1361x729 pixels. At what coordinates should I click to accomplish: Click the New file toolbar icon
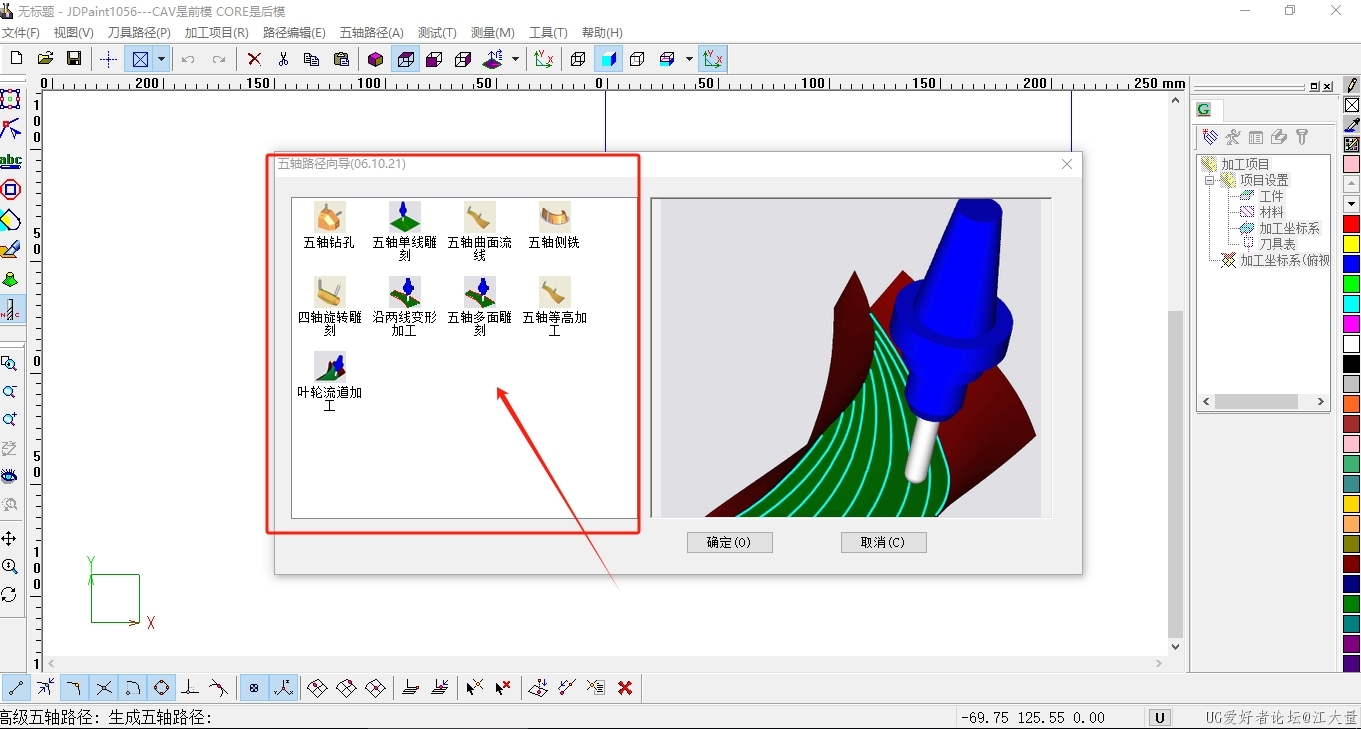pos(16,59)
